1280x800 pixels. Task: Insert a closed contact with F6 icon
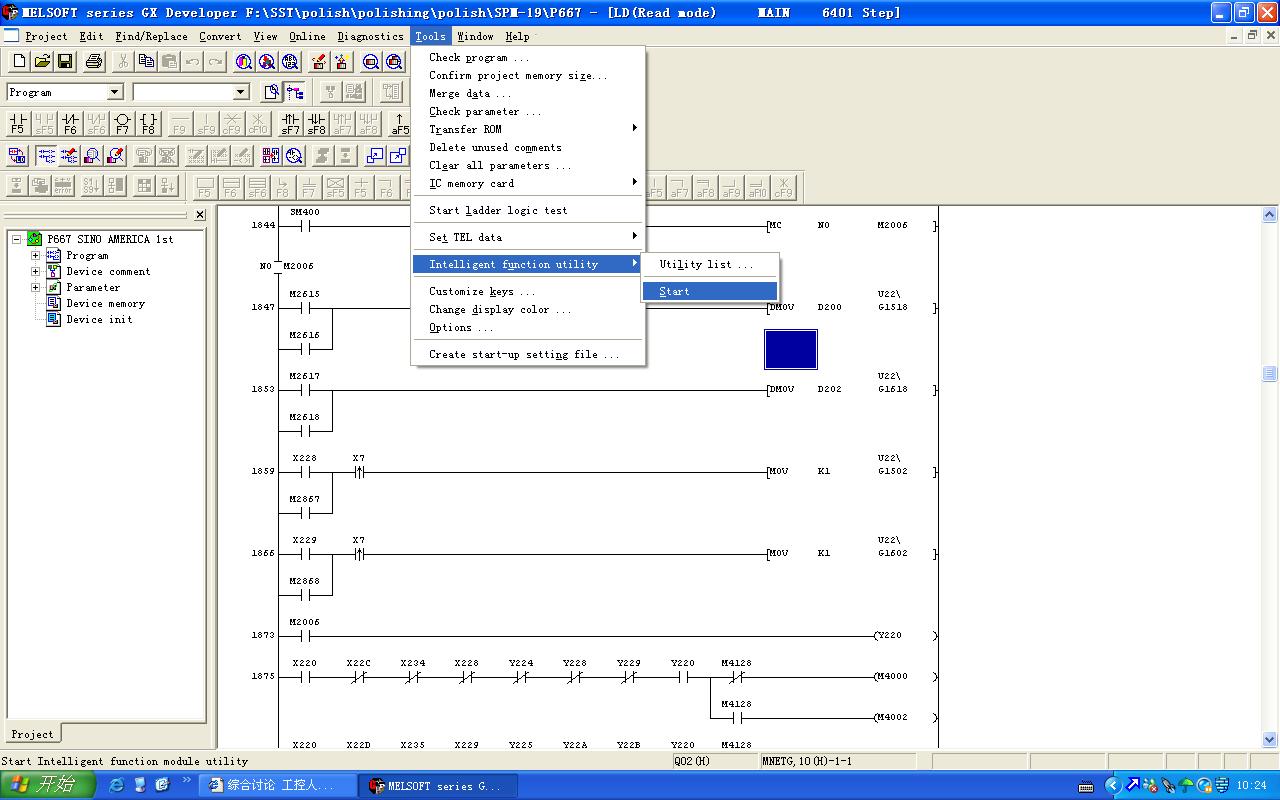tap(70, 124)
